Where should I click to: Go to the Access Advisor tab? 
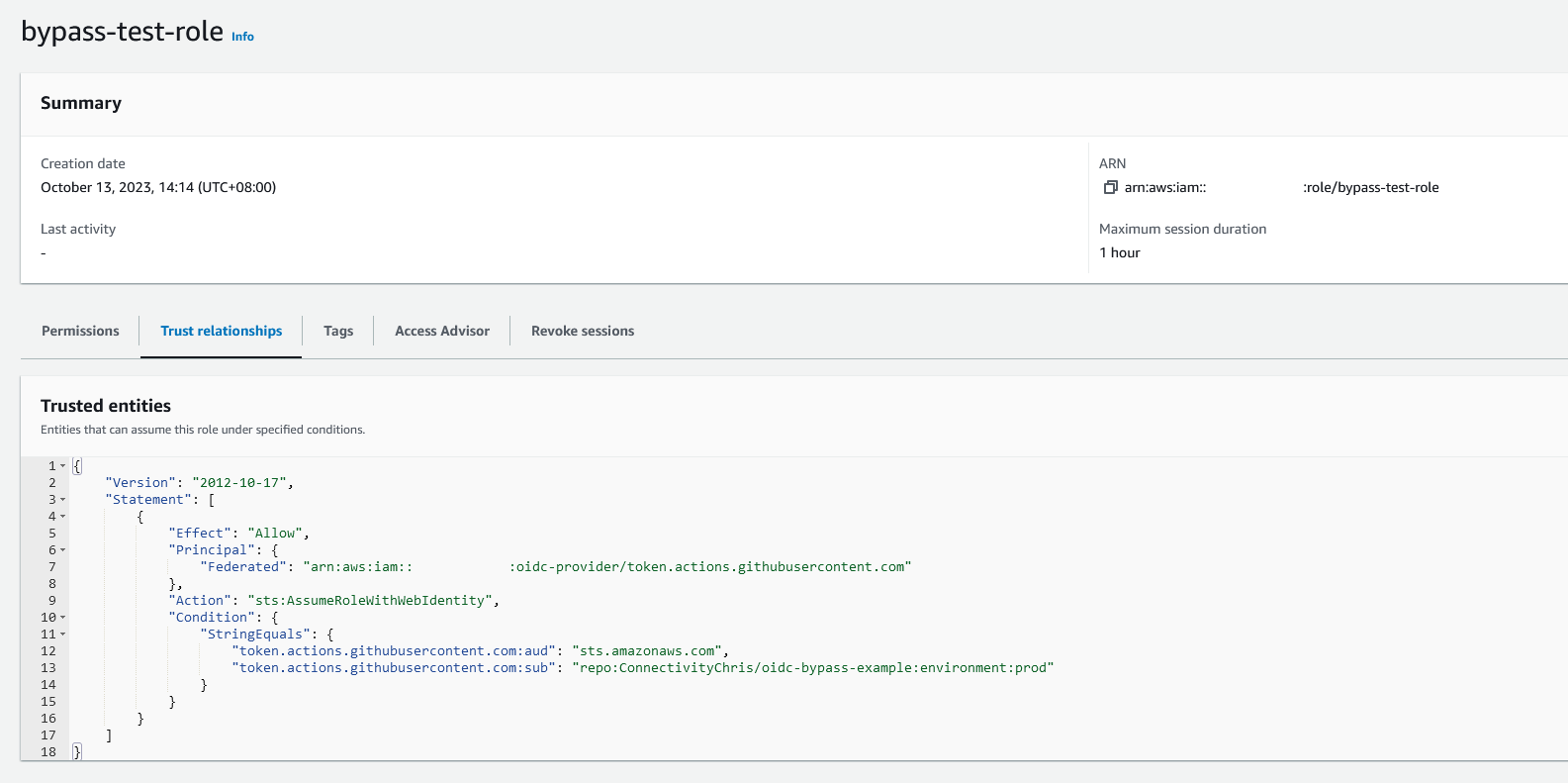pyautogui.click(x=442, y=331)
